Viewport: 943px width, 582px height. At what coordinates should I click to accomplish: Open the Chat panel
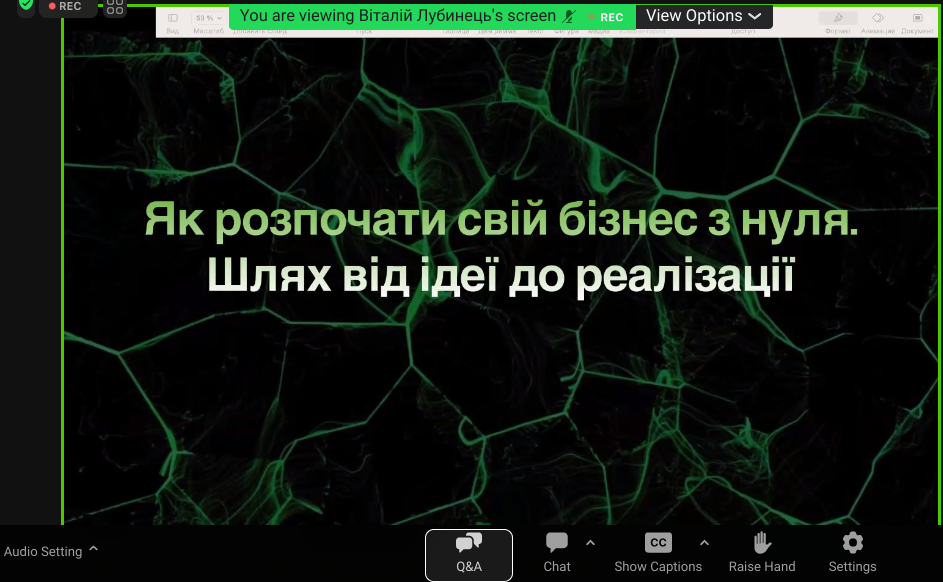557,553
